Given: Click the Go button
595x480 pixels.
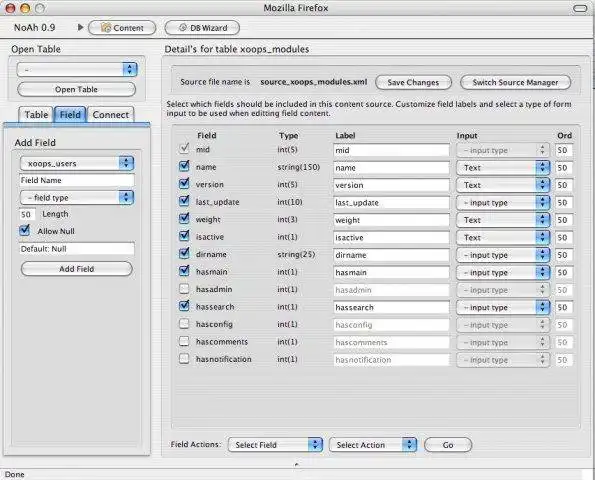Looking at the screenshot, I should (x=448, y=445).
